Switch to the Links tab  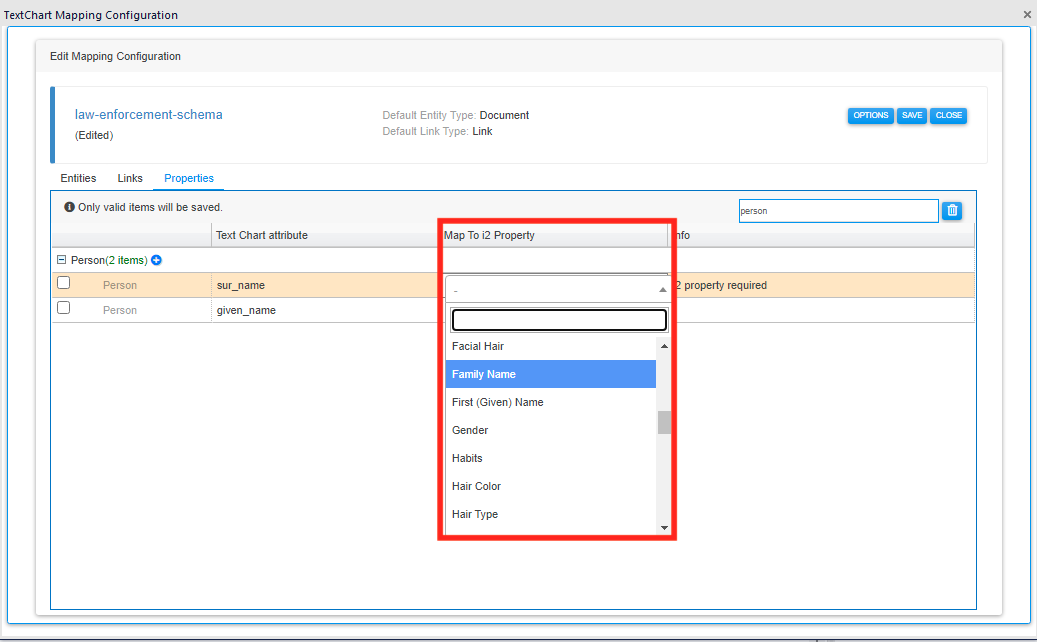[130, 178]
